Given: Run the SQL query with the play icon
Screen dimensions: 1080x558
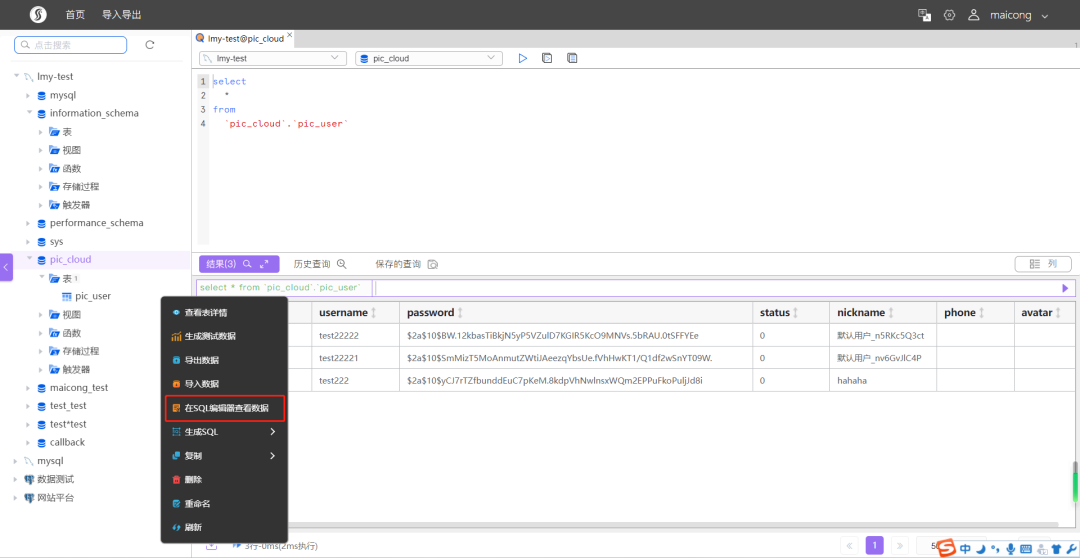Looking at the screenshot, I should pyautogui.click(x=523, y=58).
